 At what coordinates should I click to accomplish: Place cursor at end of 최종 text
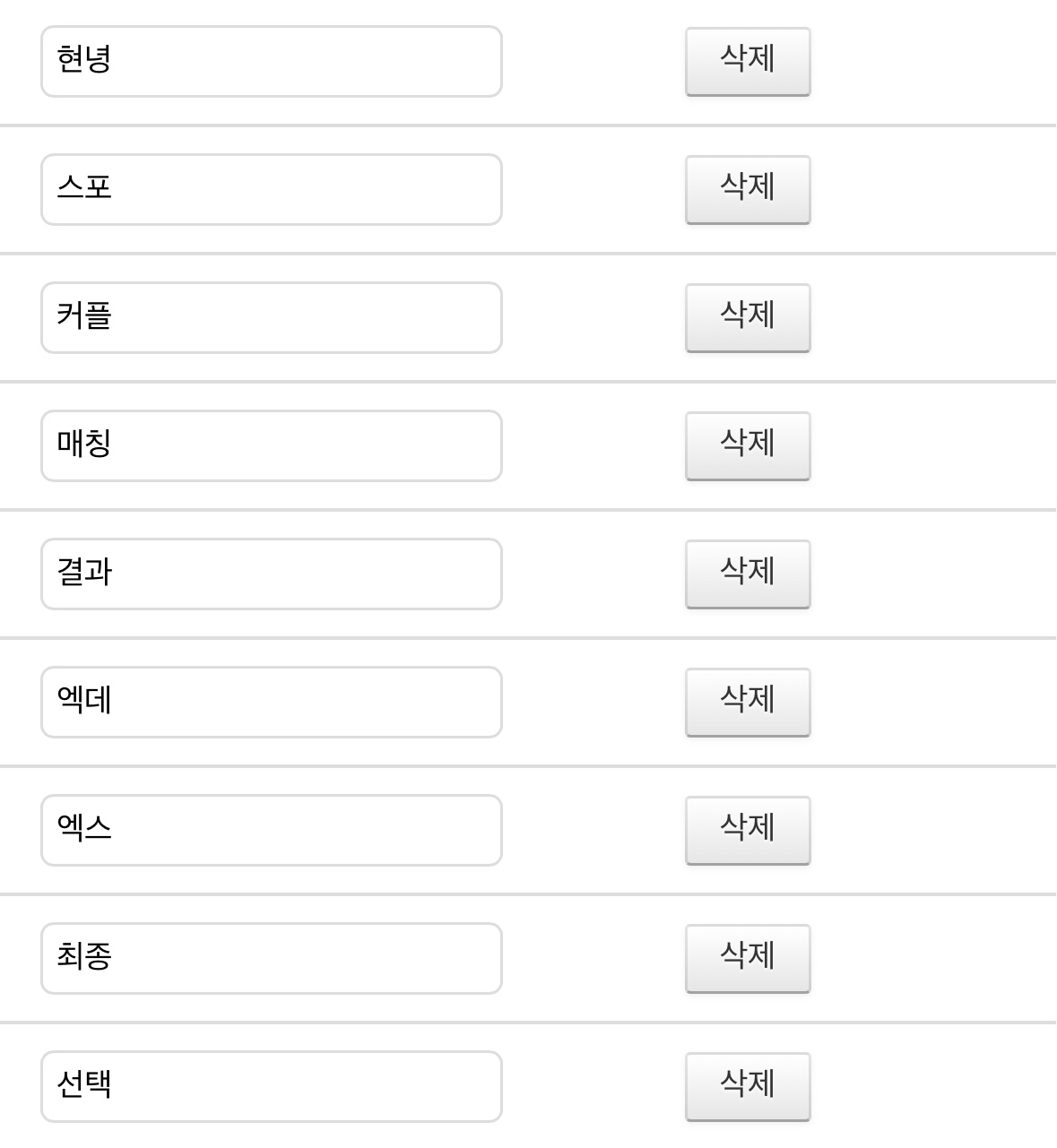115,957
